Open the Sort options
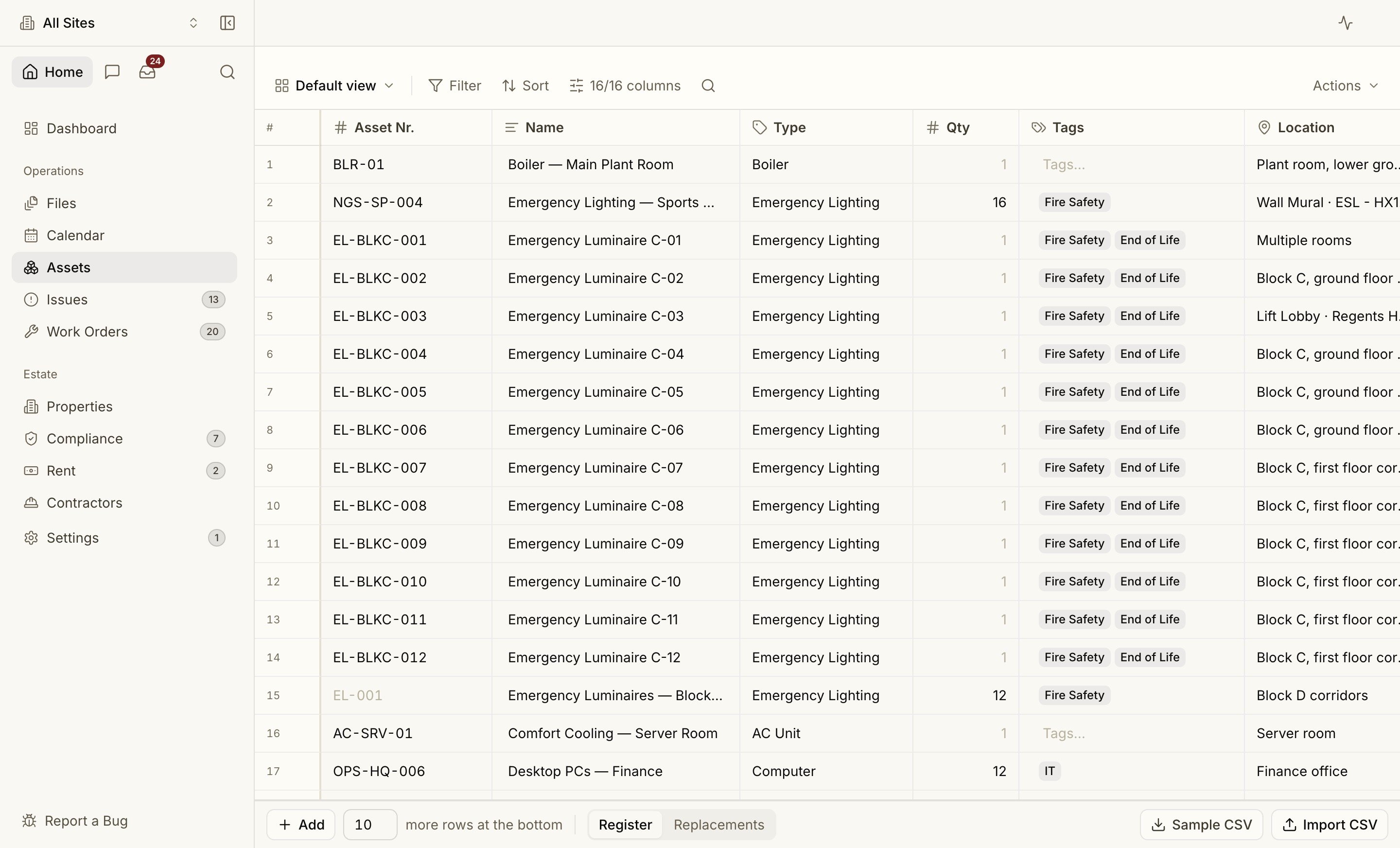 [x=525, y=86]
